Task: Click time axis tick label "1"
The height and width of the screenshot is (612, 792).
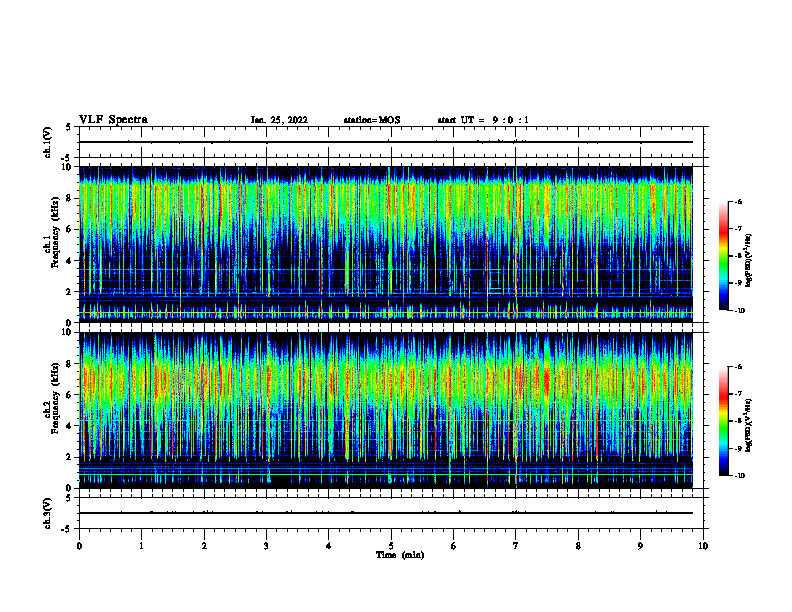Action: (141, 546)
